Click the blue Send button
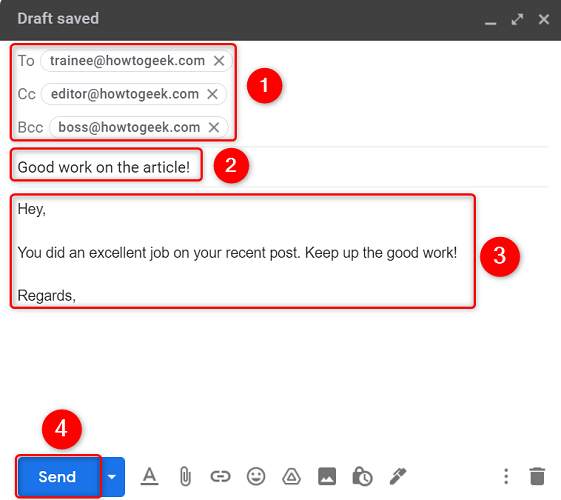561x500 pixels. coord(59,476)
